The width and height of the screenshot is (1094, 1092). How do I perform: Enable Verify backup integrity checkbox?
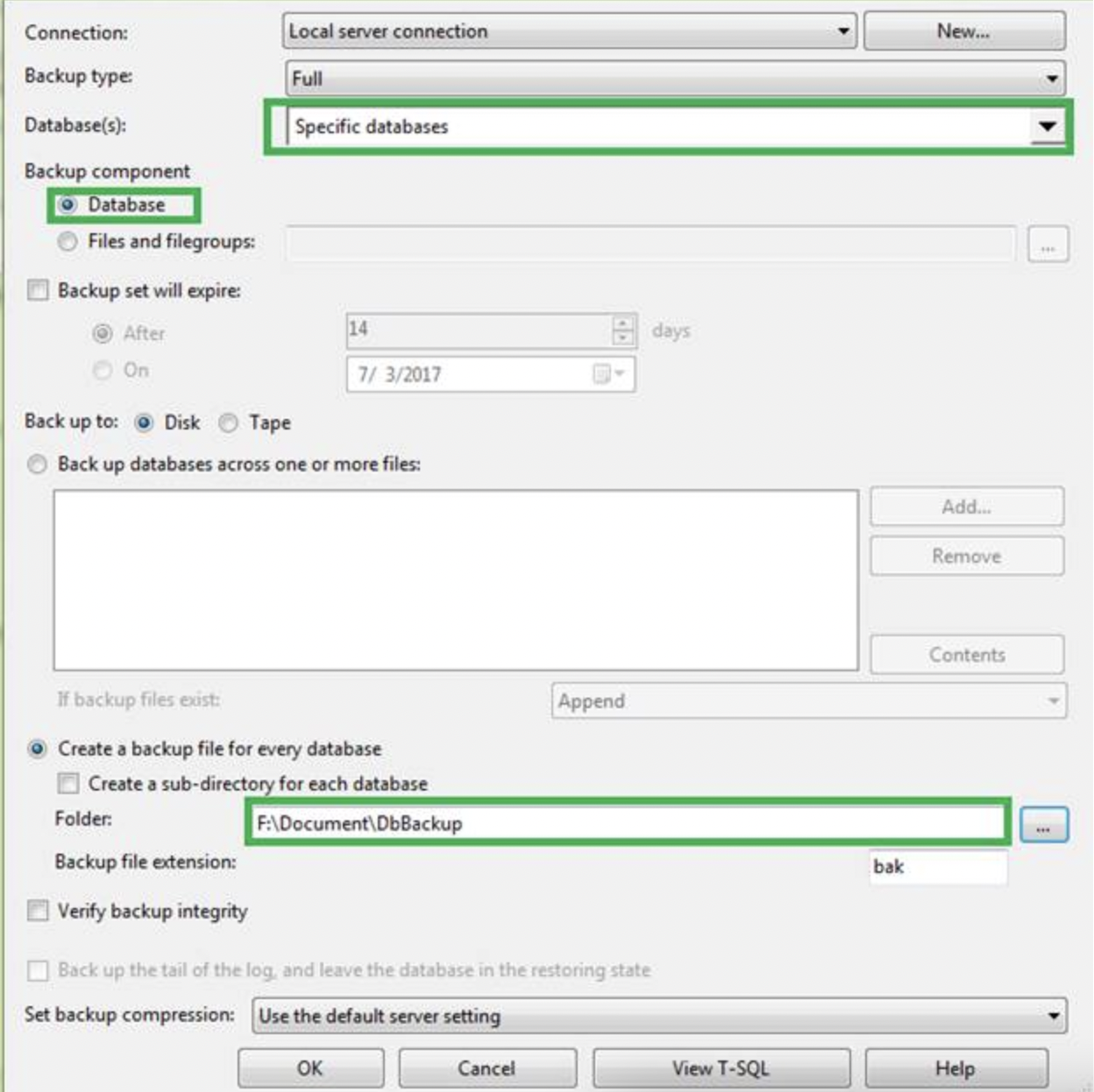coord(38,911)
